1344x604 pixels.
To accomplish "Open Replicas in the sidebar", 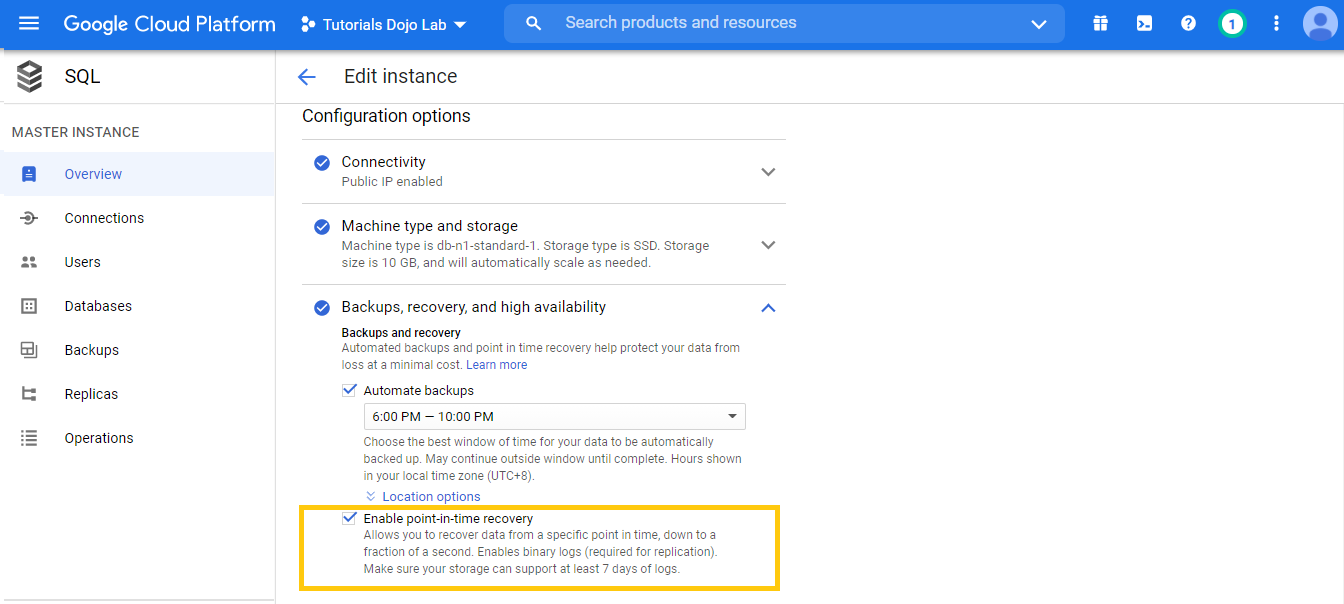I will click(x=91, y=394).
